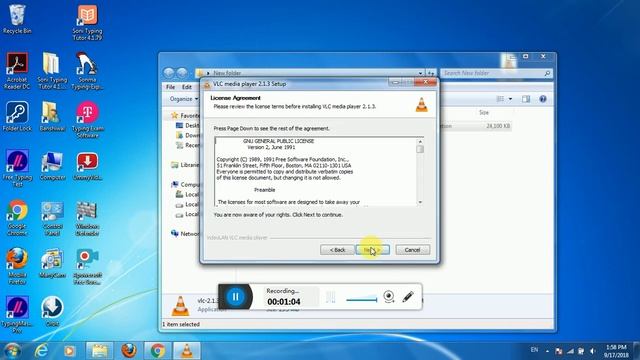Click the license text scrollbar down arrow
640x360 pixels.
click(x=420, y=202)
